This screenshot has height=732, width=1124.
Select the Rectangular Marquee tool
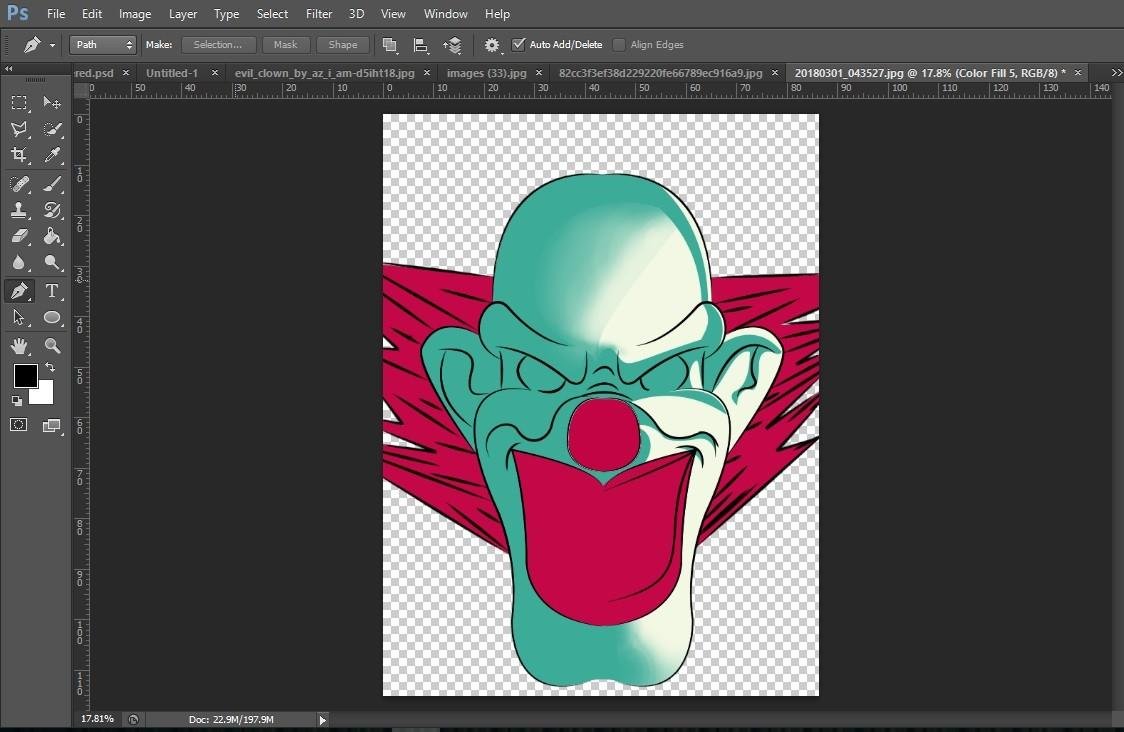tap(19, 103)
